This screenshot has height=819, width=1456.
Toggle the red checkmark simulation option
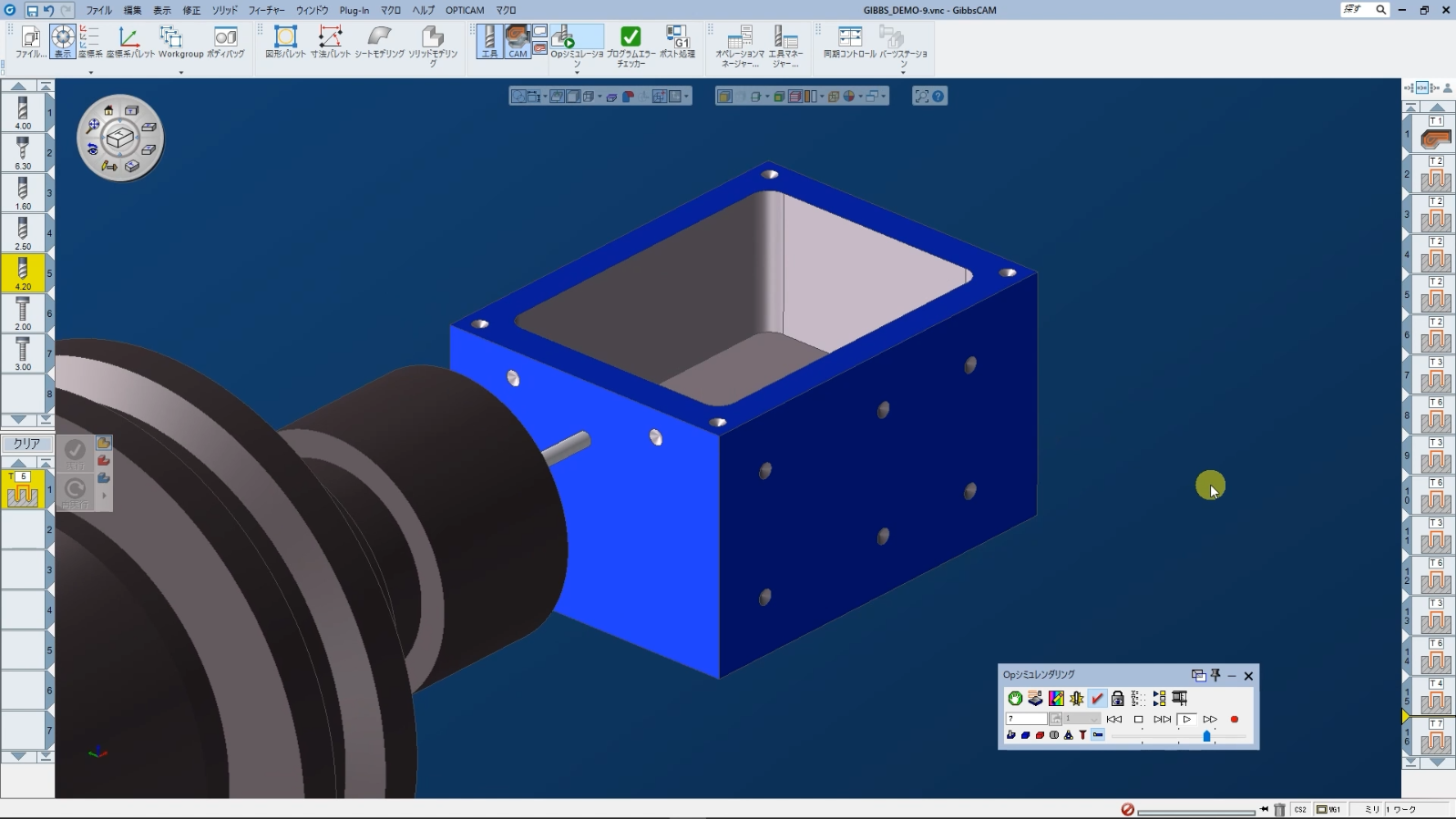pos(1097,698)
